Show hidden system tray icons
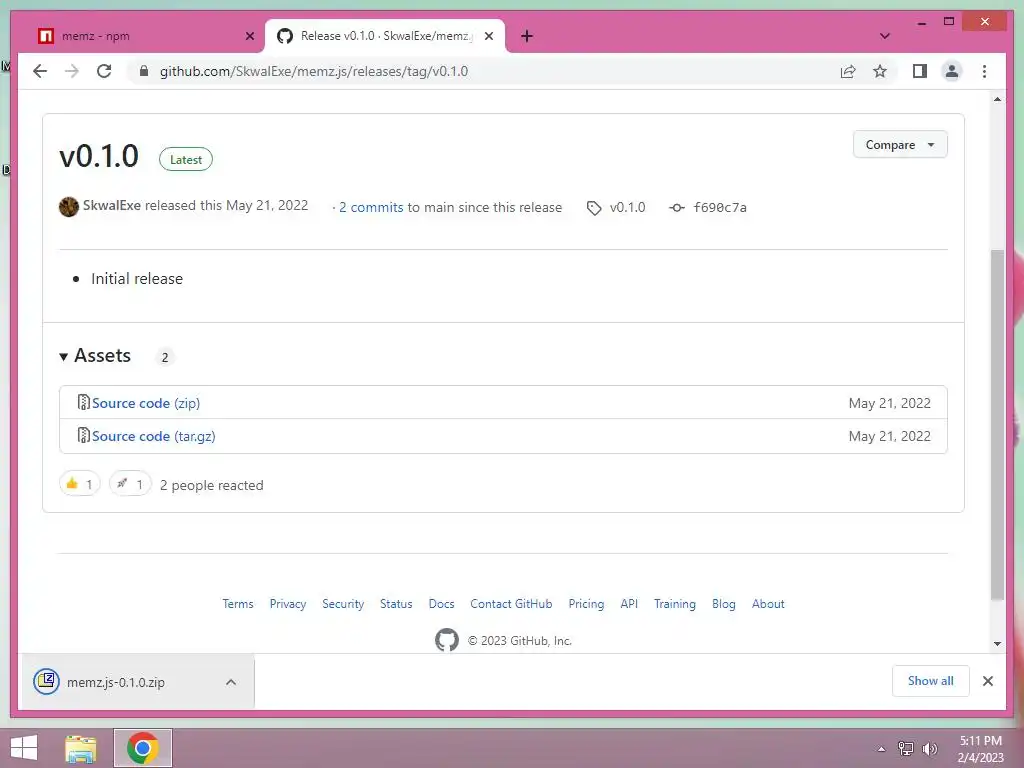 [881, 749]
